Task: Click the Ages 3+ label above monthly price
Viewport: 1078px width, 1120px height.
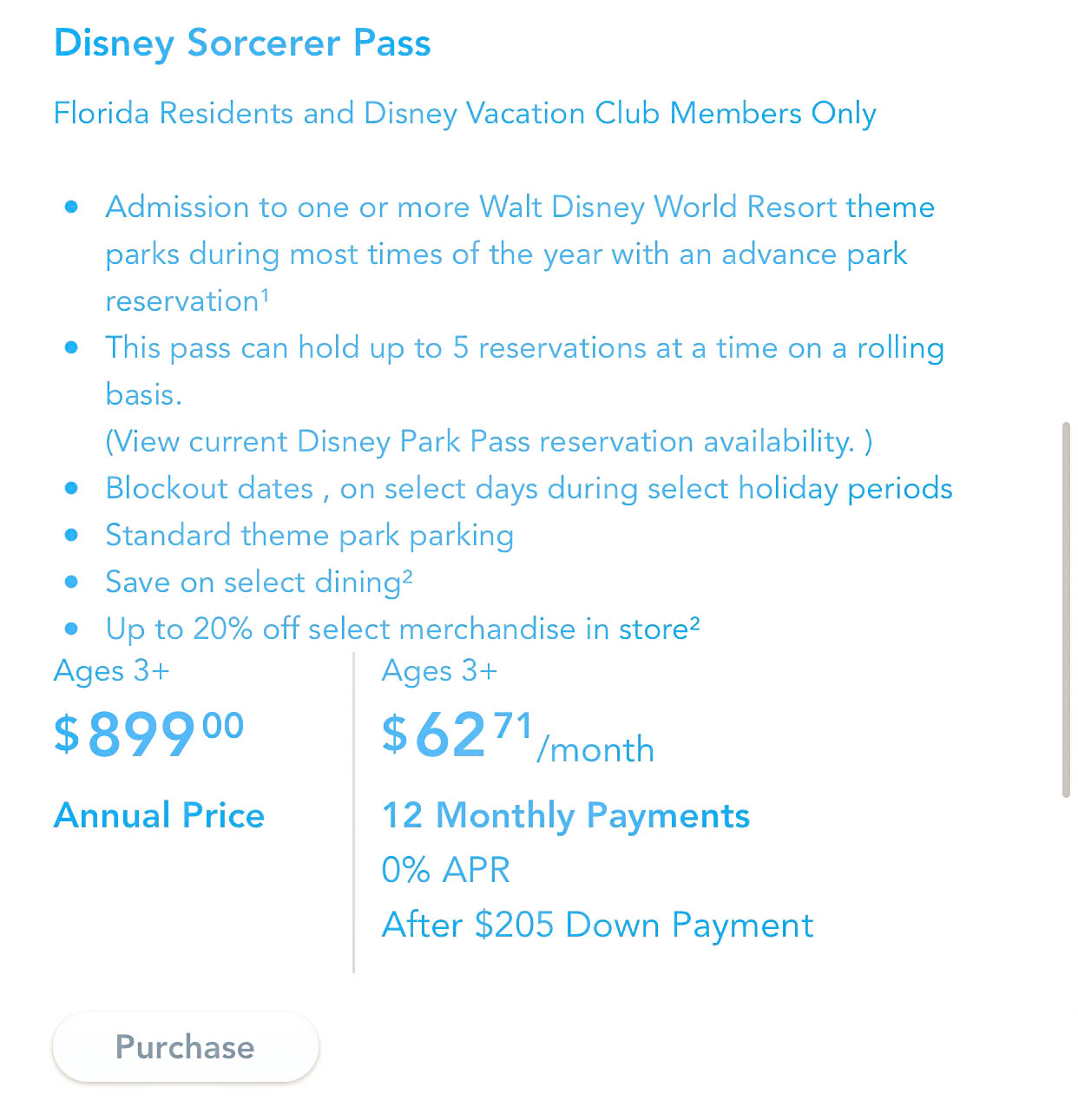Action: 439,671
